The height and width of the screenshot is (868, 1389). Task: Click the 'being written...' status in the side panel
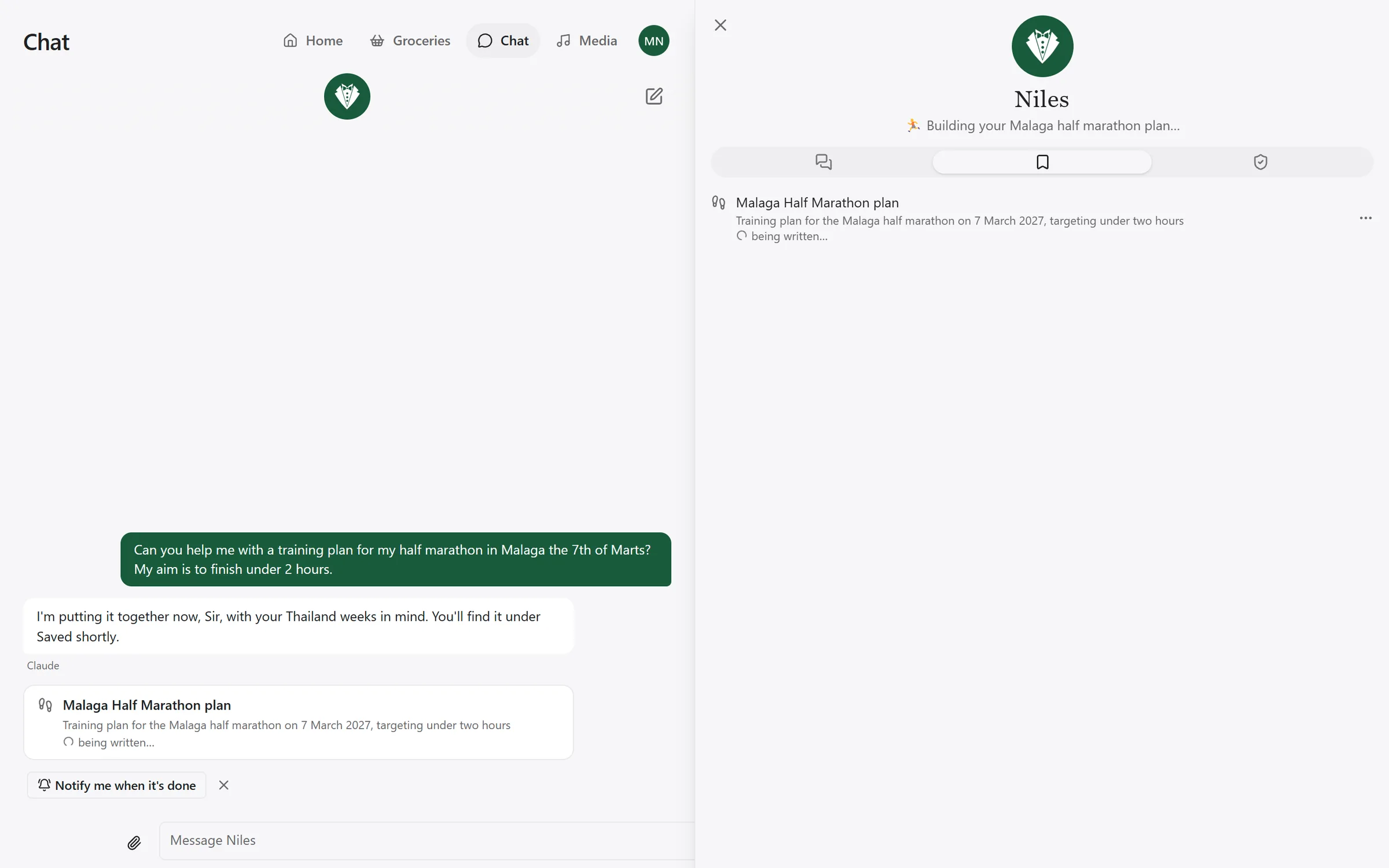[x=782, y=236]
